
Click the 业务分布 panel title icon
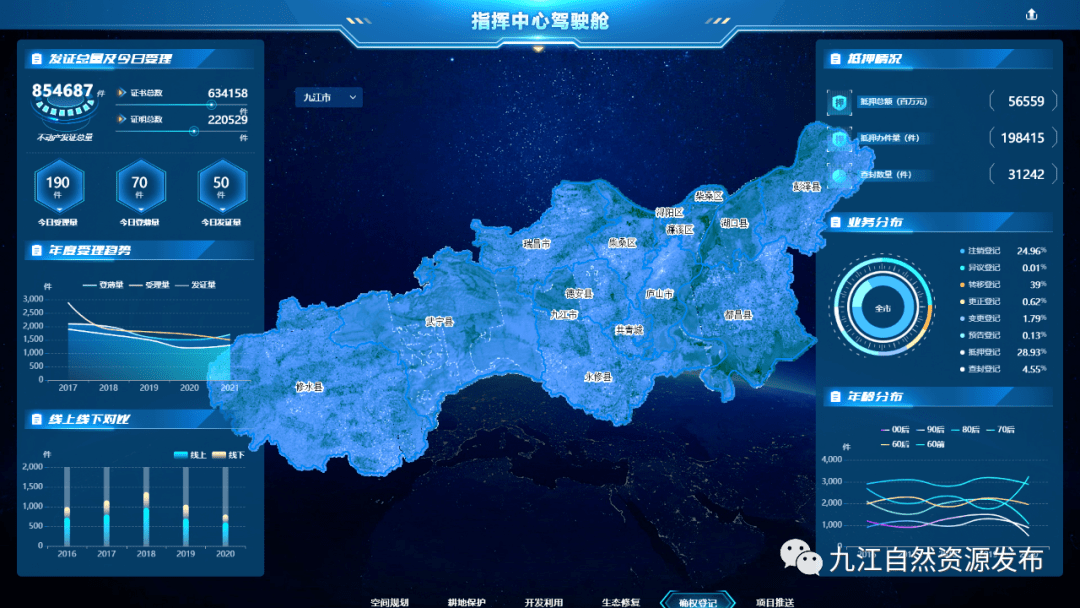coord(834,222)
